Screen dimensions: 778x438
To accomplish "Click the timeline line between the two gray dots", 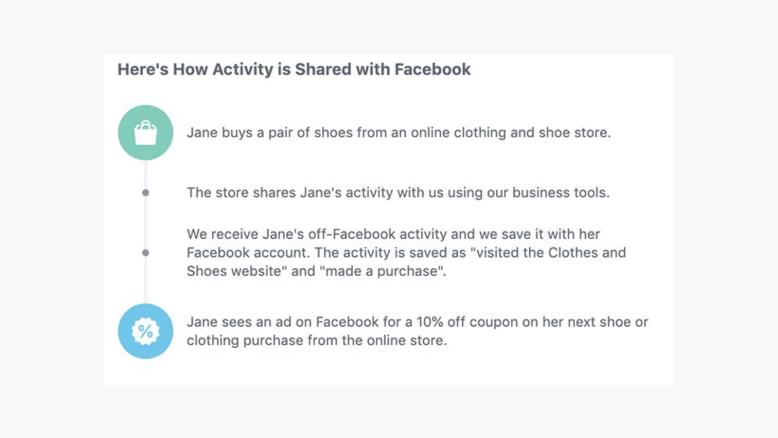I will point(146,222).
